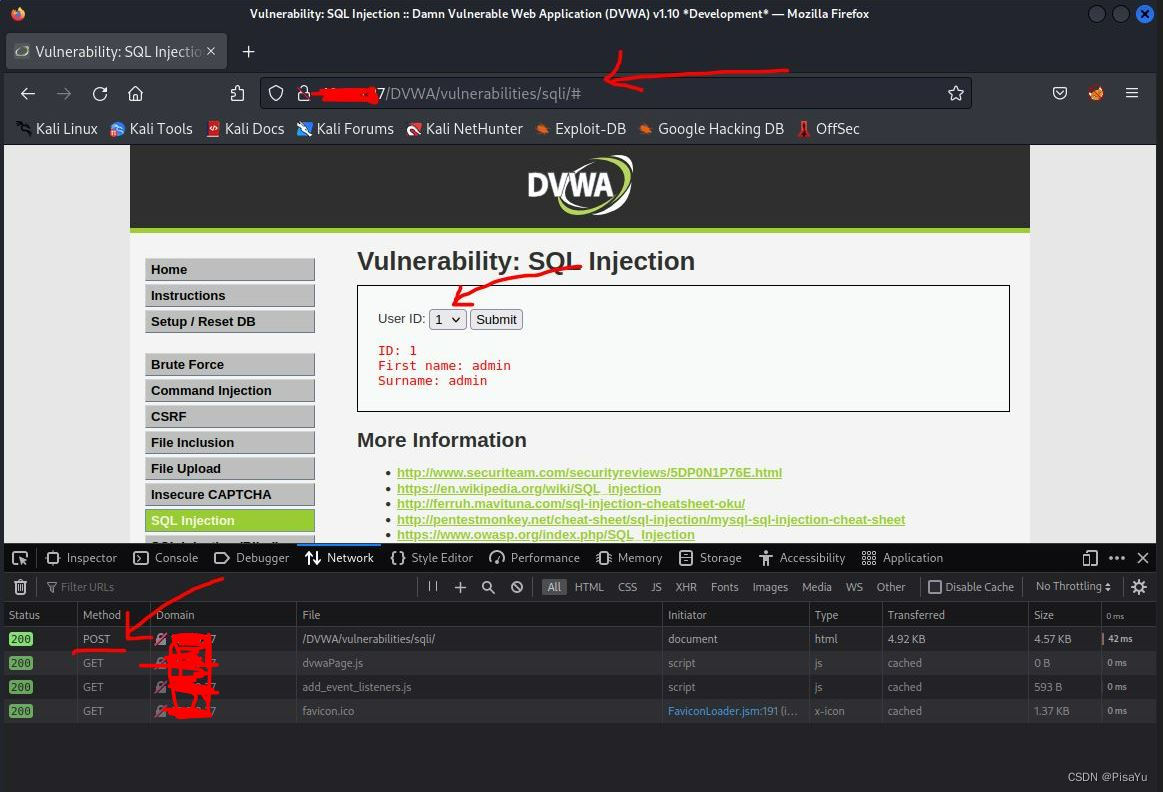Viewport: 1163px width, 792px height.
Task: Open the User ID dropdown
Action: tap(448, 320)
